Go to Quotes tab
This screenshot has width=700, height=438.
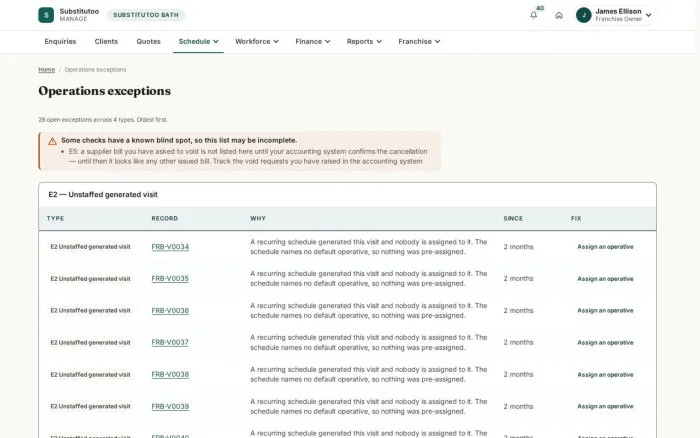click(148, 42)
